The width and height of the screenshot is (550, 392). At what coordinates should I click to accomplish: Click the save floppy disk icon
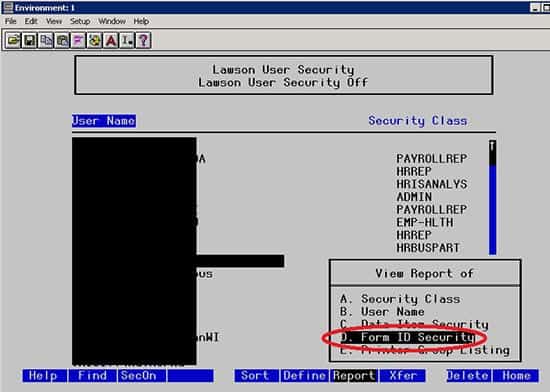click(x=29, y=40)
